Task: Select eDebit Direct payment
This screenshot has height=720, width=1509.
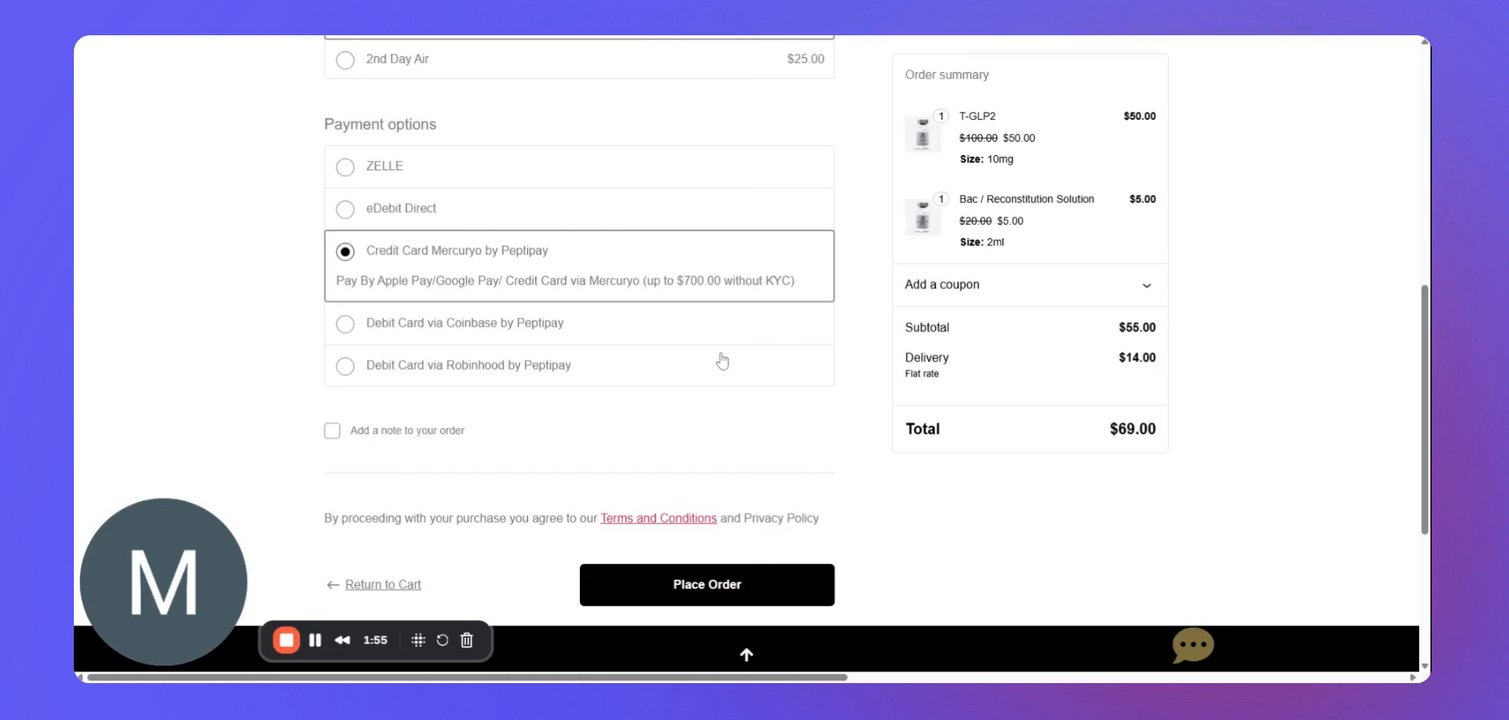Action: point(579,209)
